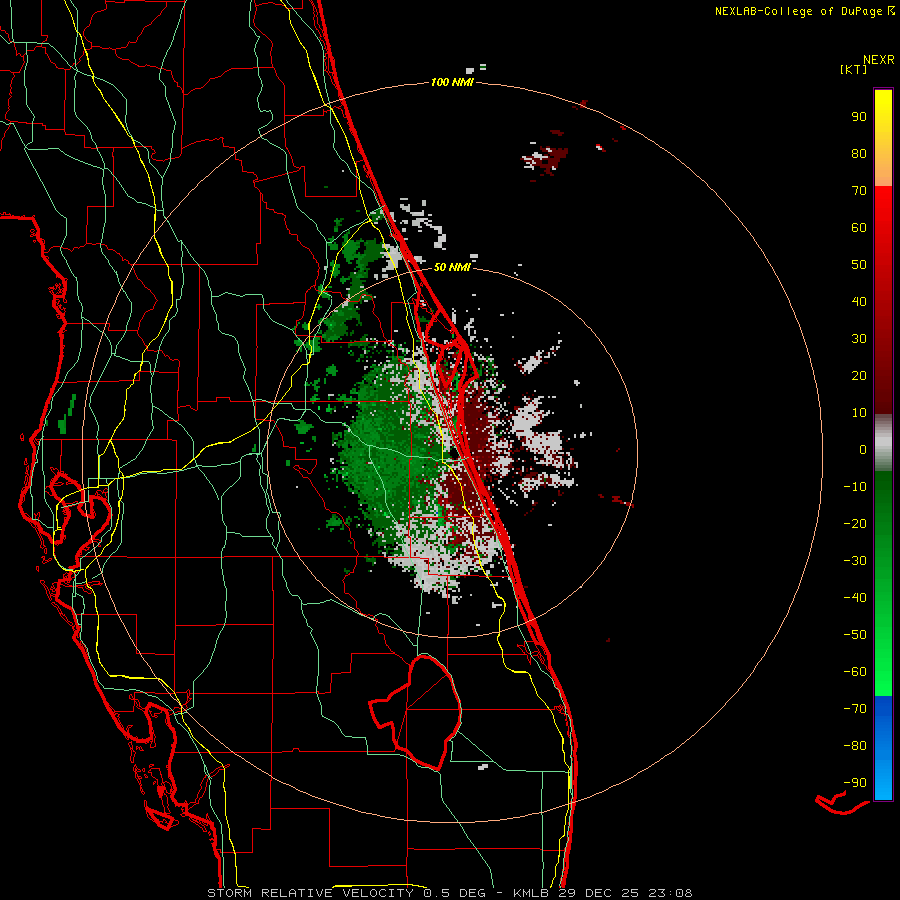Select the 50 value on the velocity scale
Image resolution: width=900 pixels, height=900 pixels.
pos(859,265)
